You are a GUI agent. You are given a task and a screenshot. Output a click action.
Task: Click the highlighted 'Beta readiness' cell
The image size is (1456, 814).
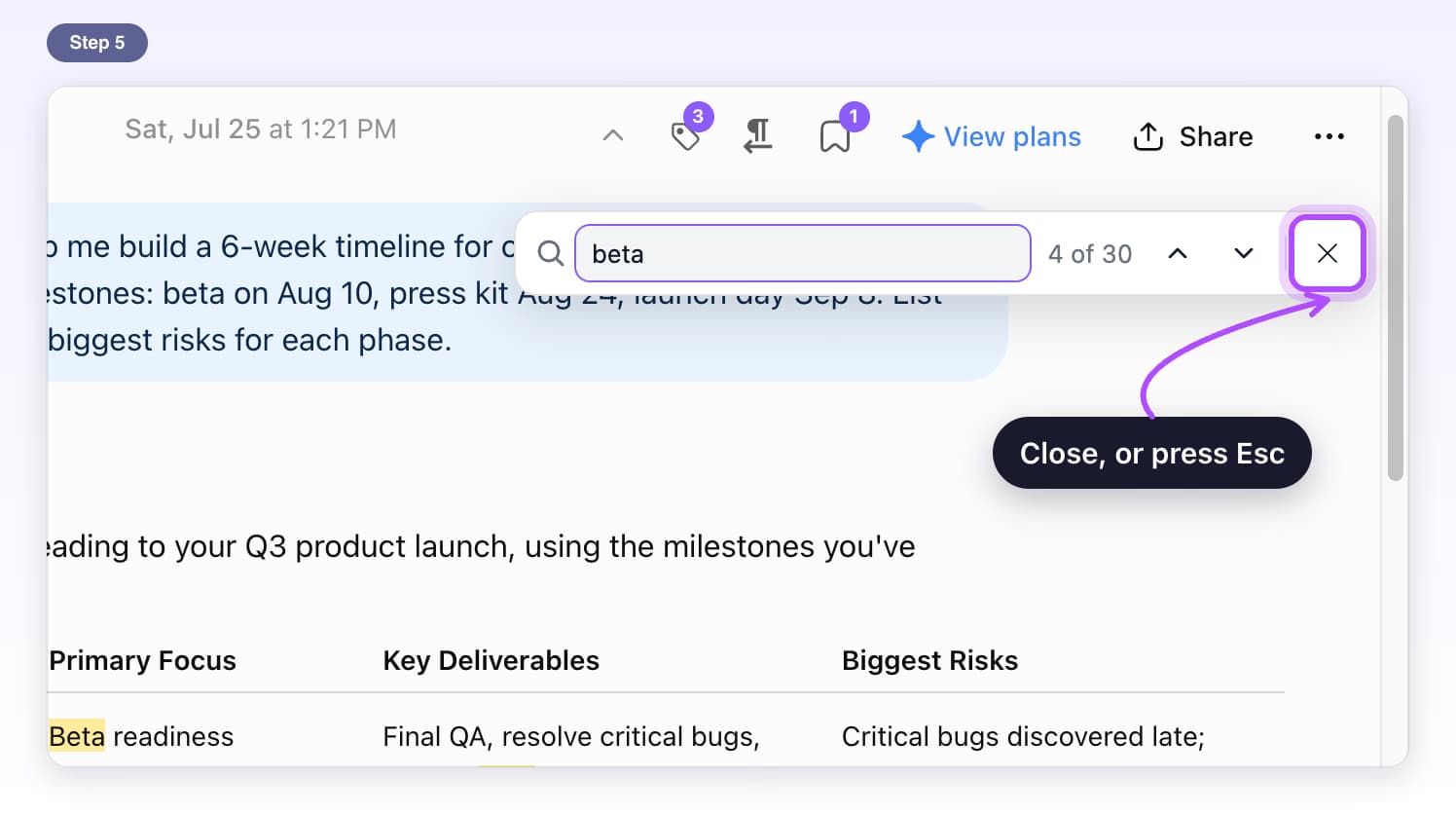[141, 736]
